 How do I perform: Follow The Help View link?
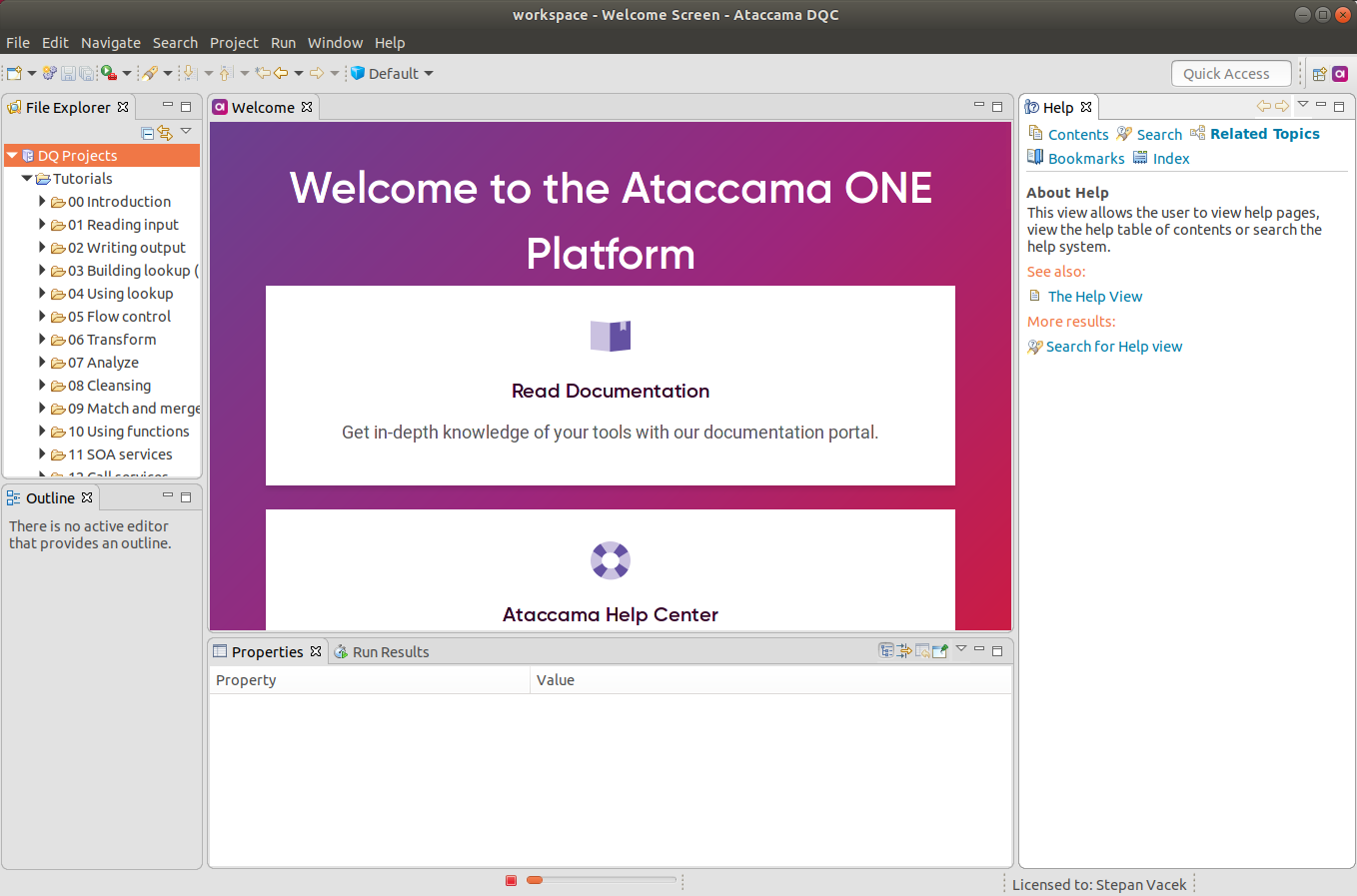click(x=1094, y=296)
